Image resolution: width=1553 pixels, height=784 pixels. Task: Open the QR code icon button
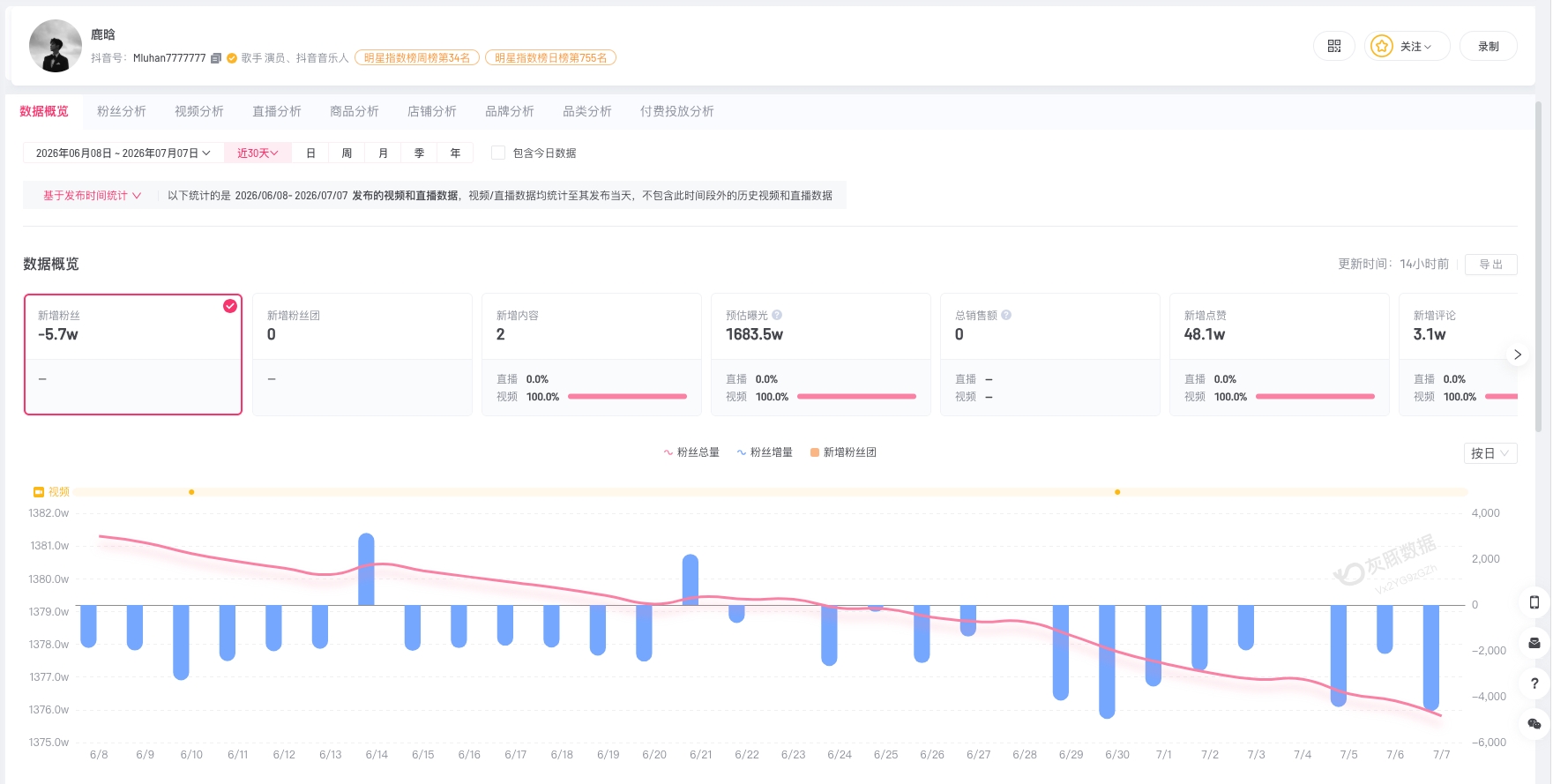pyautogui.click(x=1333, y=46)
